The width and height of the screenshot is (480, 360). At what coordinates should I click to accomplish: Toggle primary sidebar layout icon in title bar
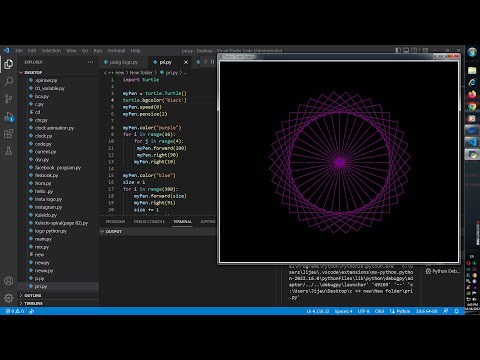point(398,50)
